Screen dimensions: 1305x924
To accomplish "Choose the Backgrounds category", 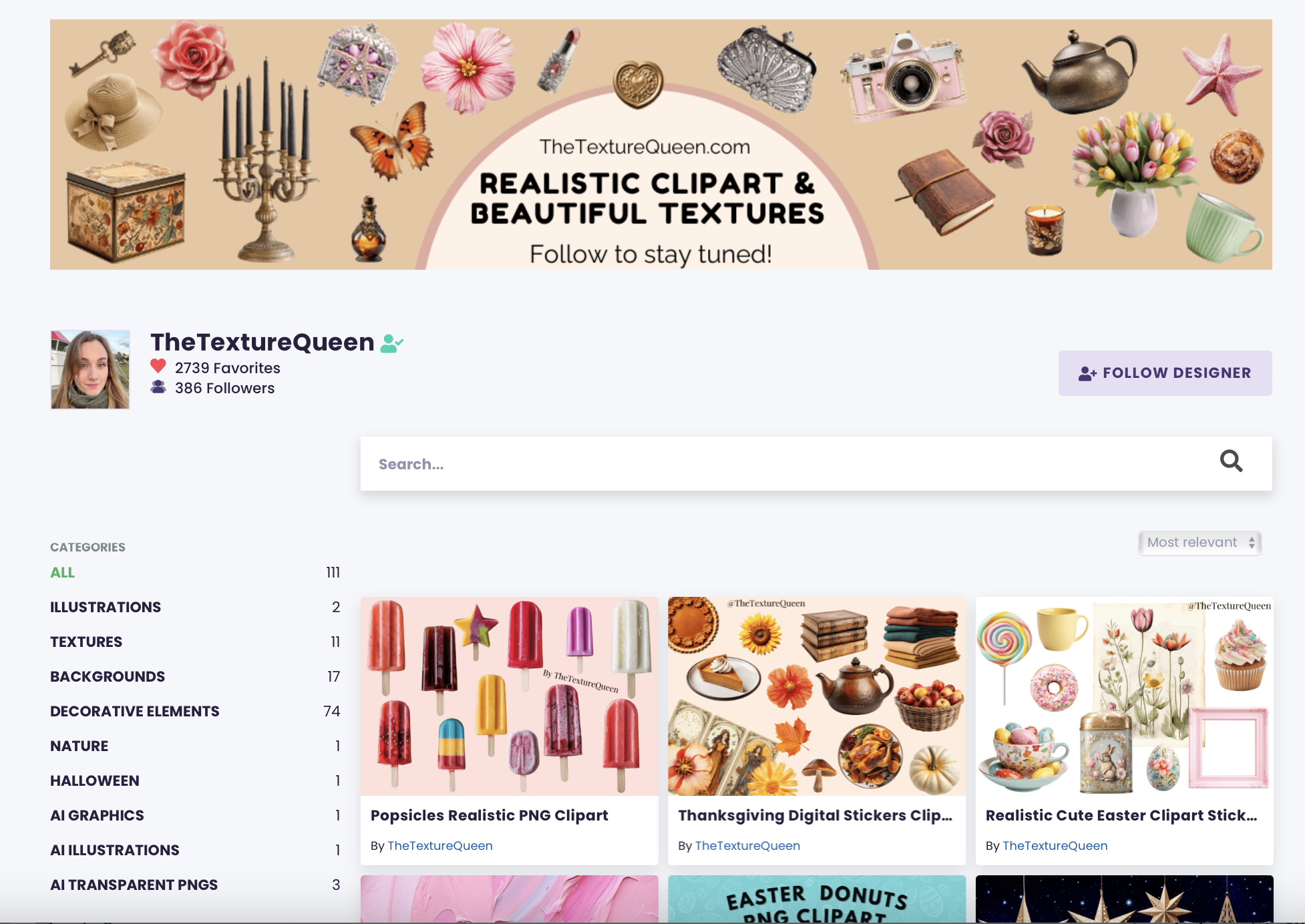I will [108, 677].
